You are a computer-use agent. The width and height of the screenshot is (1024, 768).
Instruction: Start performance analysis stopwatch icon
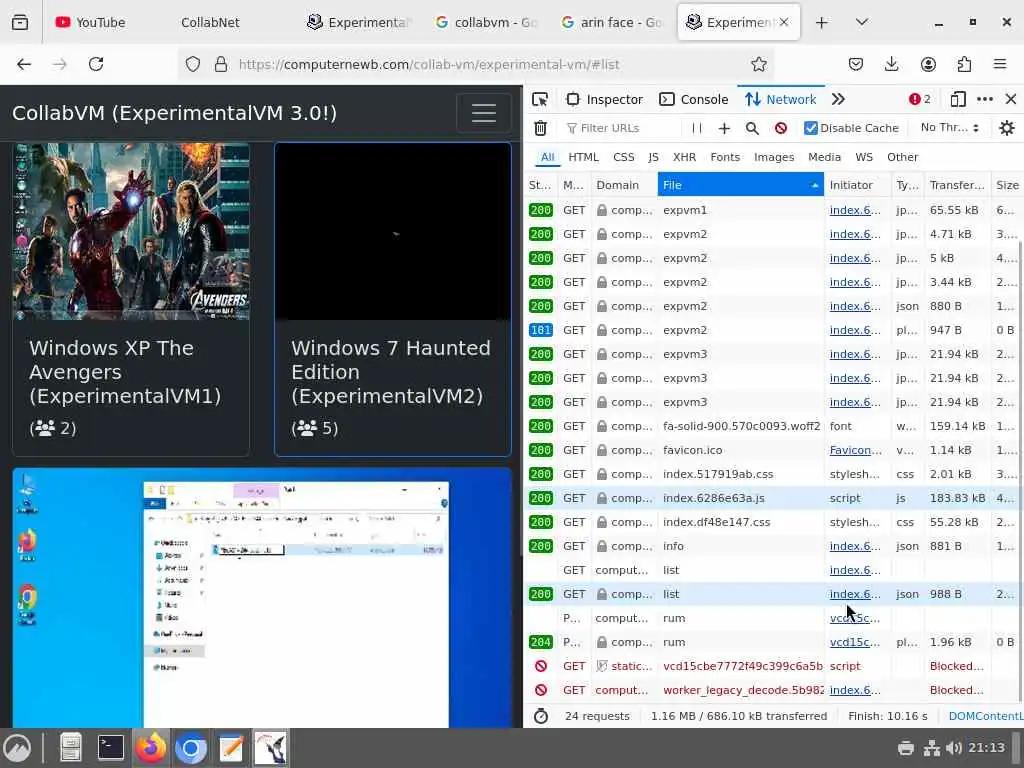pos(541,716)
